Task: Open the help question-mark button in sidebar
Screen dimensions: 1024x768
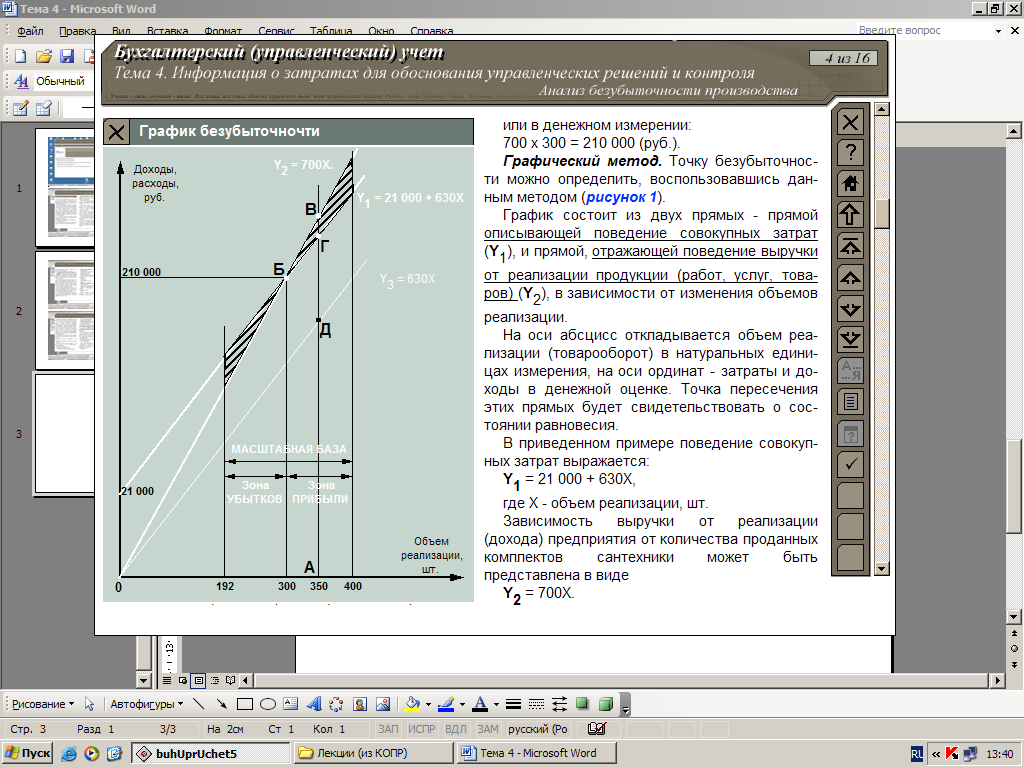Action: (850, 153)
